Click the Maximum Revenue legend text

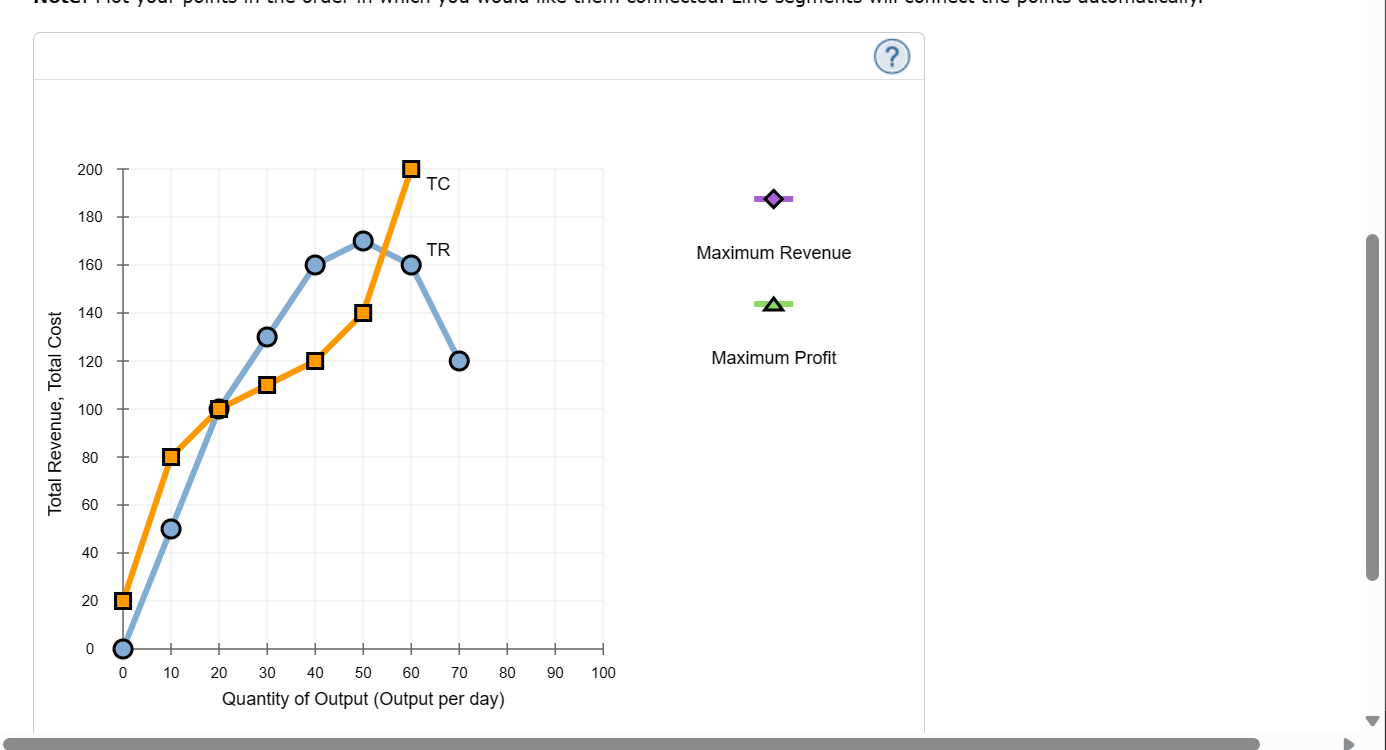point(773,252)
